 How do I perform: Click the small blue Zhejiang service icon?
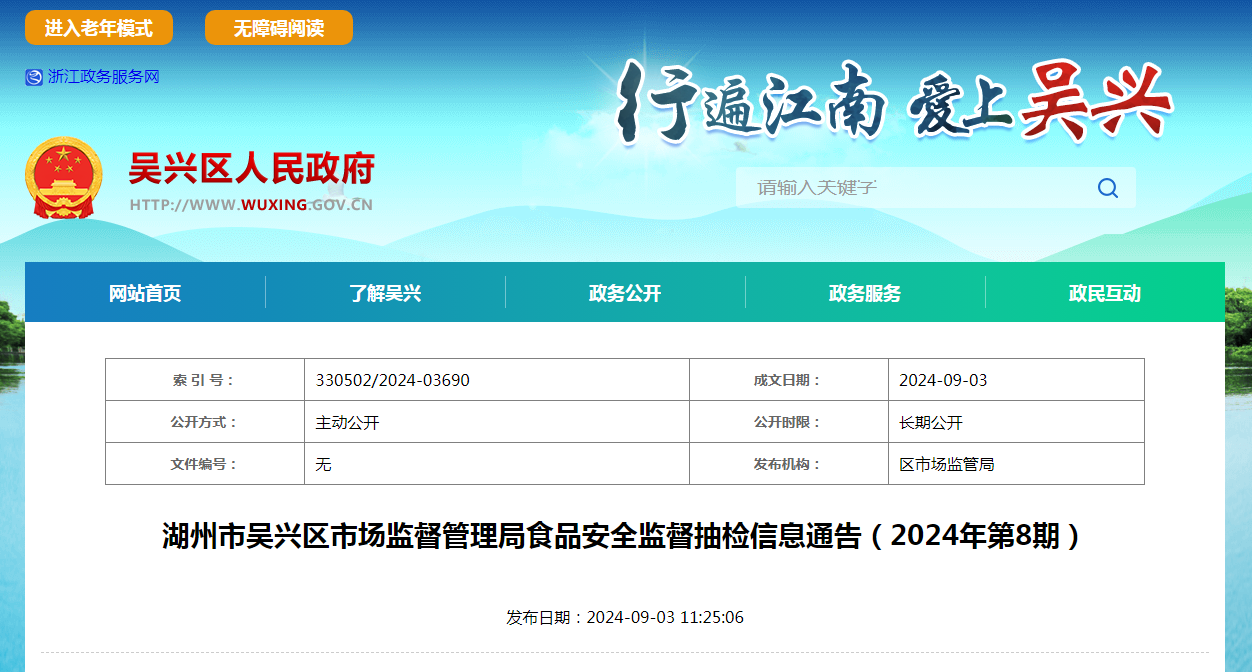coord(34,77)
